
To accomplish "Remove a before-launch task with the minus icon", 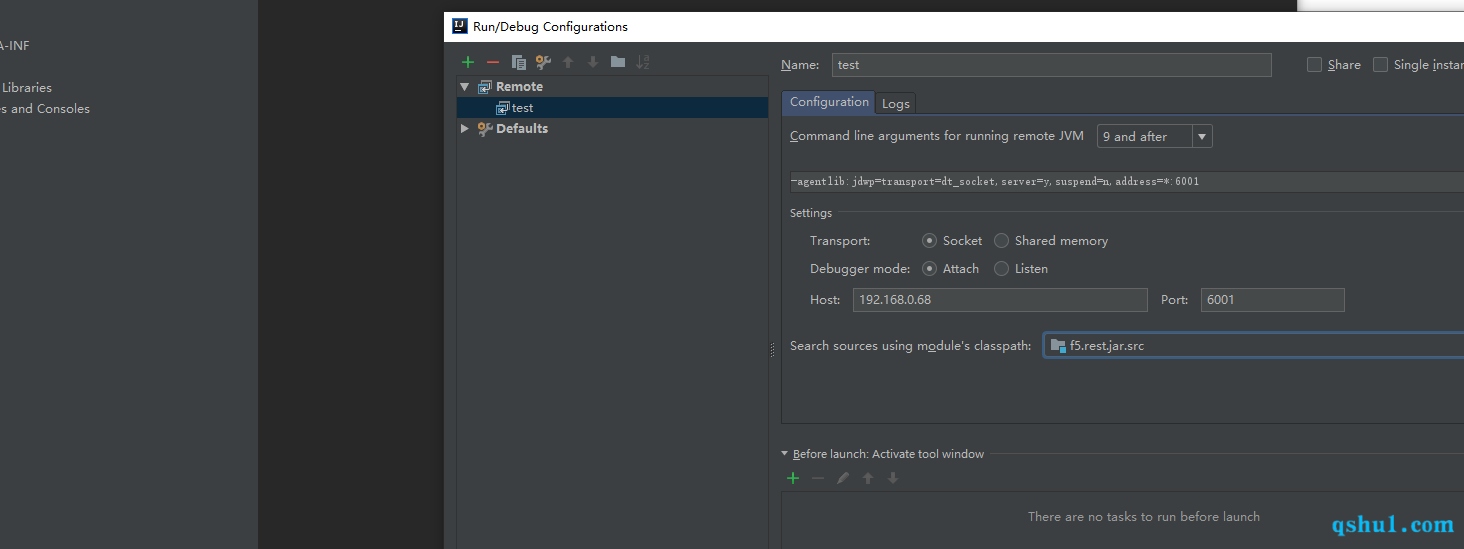I will click(x=818, y=478).
